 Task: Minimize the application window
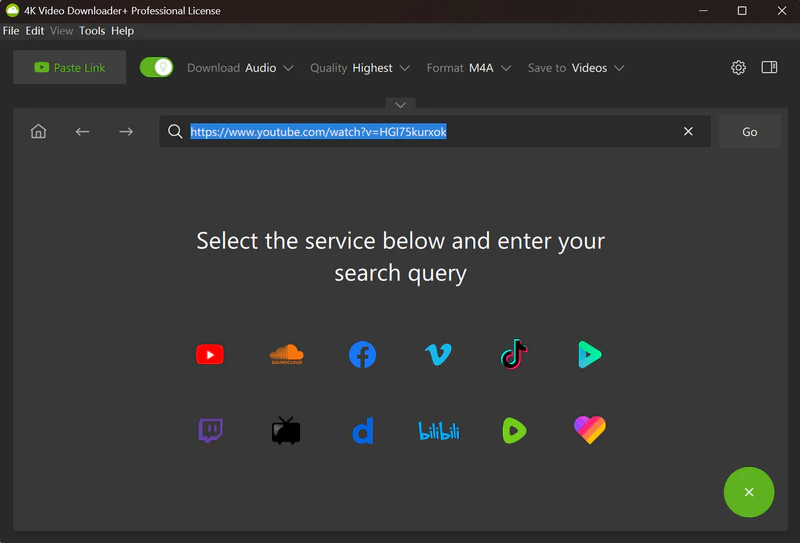pyautogui.click(x=703, y=11)
